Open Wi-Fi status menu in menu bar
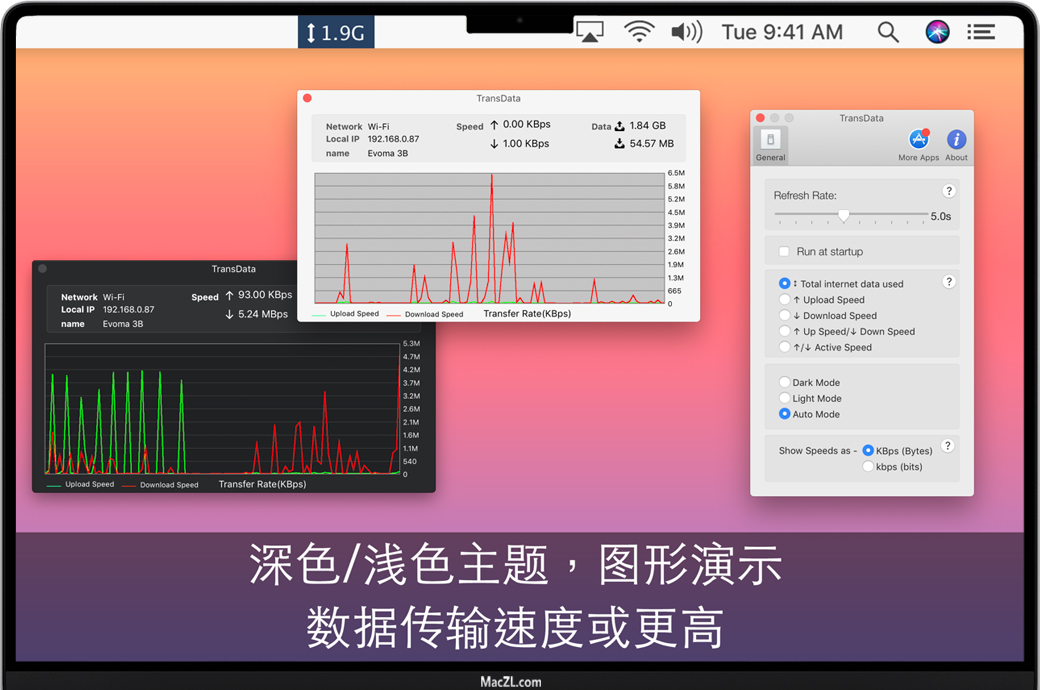The height and width of the screenshot is (690, 1040). (x=639, y=31)
